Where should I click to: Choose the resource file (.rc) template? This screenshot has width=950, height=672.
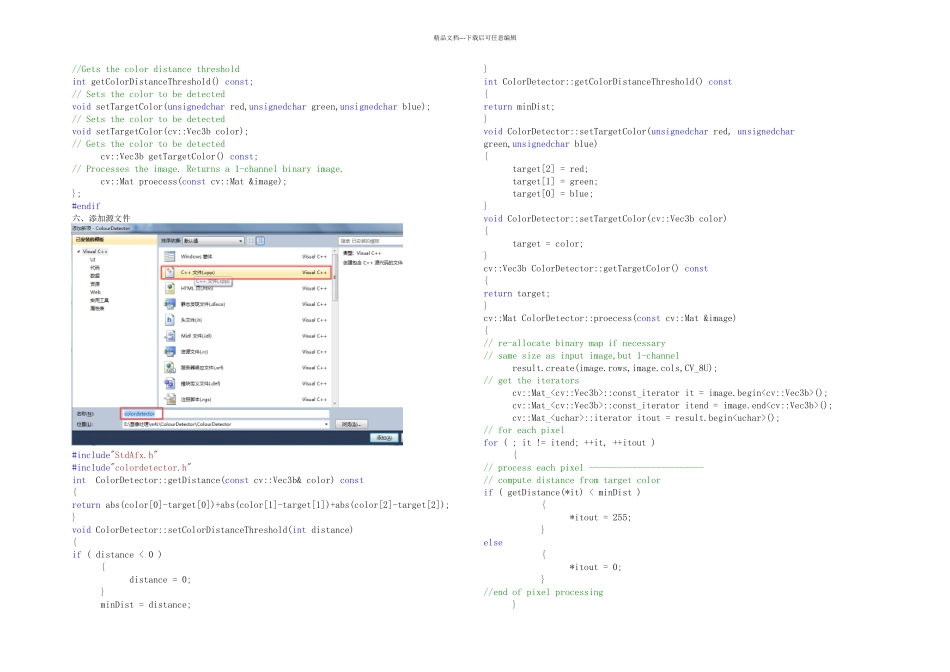(x=246, y=351)
